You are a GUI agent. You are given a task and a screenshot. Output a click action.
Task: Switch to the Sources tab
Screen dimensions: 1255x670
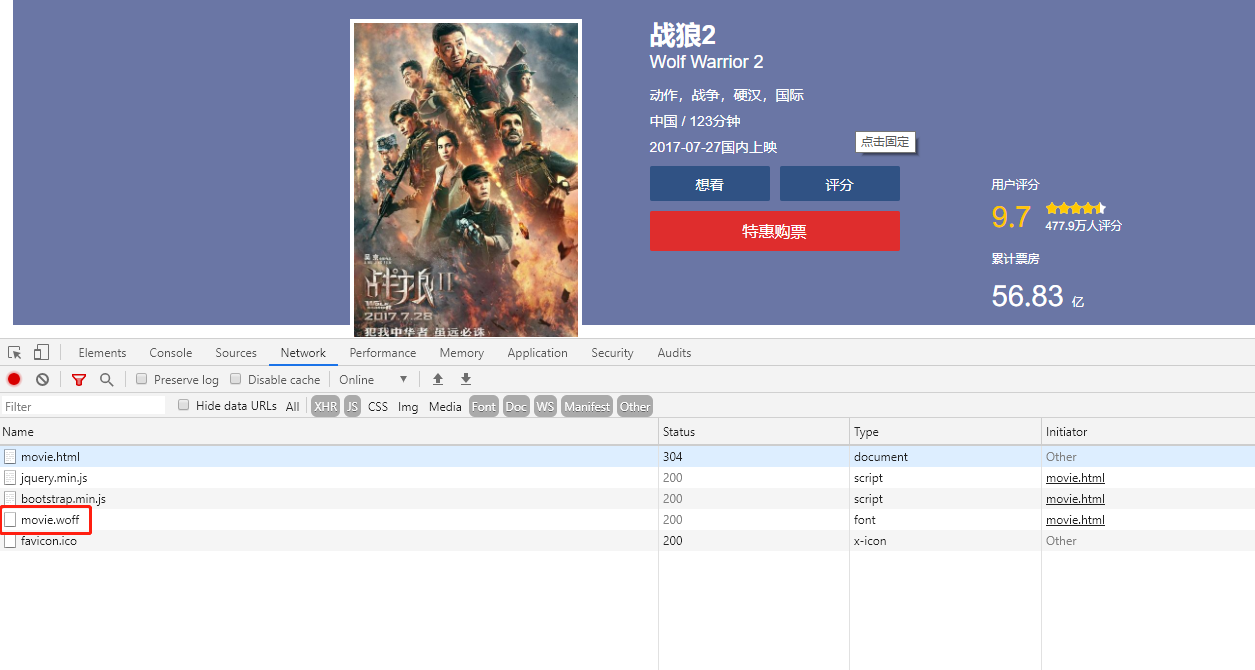point(236,353)
